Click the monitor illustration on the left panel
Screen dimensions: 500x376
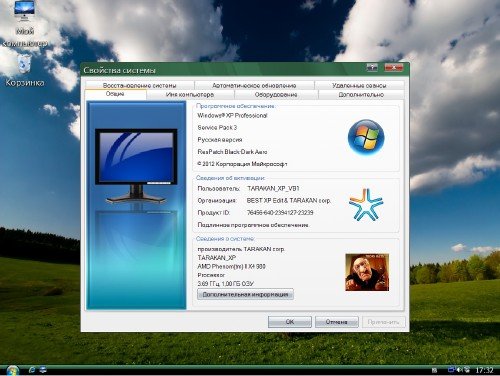(x=136, y=166)
